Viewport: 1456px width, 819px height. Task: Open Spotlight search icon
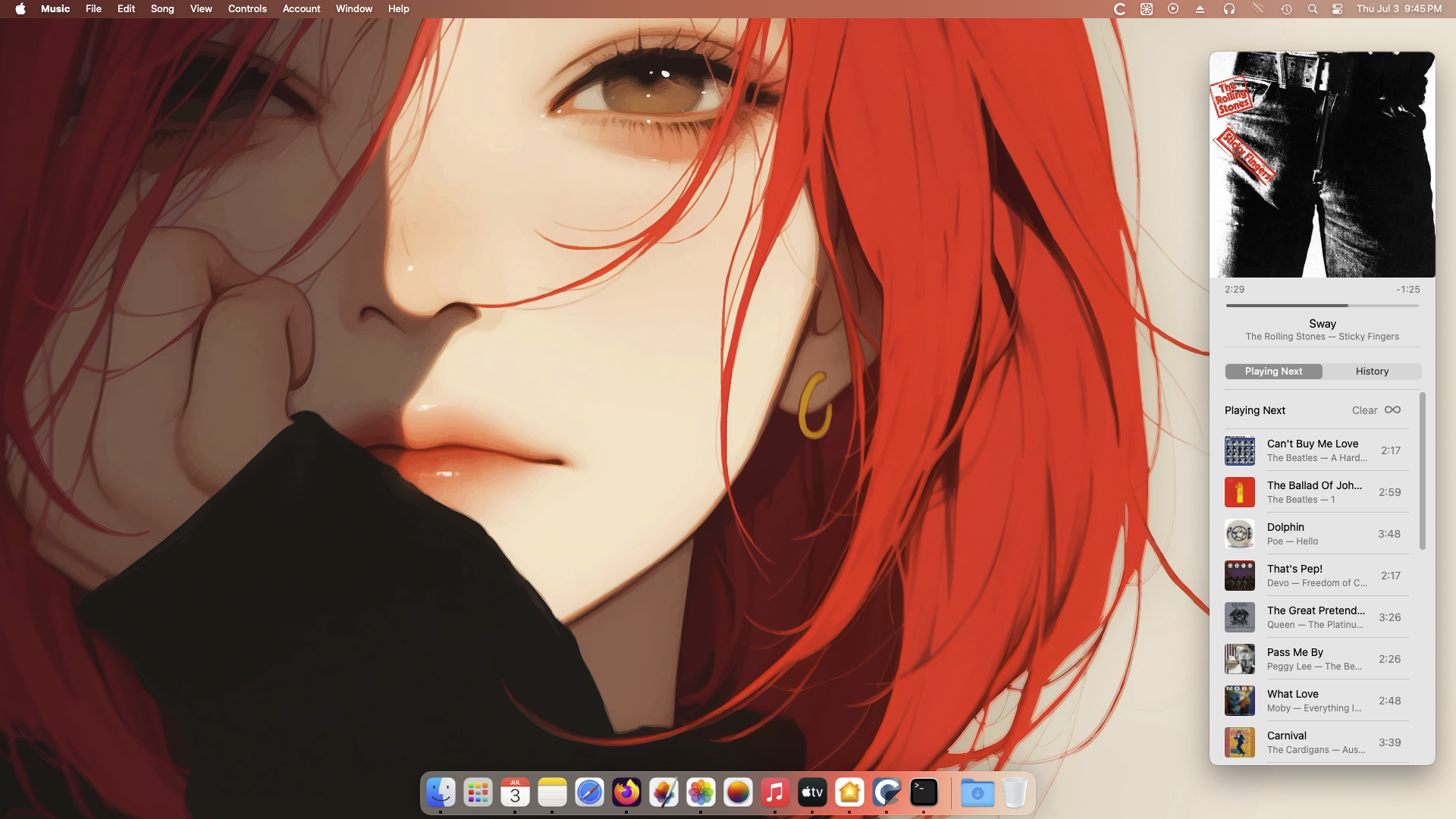click(x=1312, y=9)
